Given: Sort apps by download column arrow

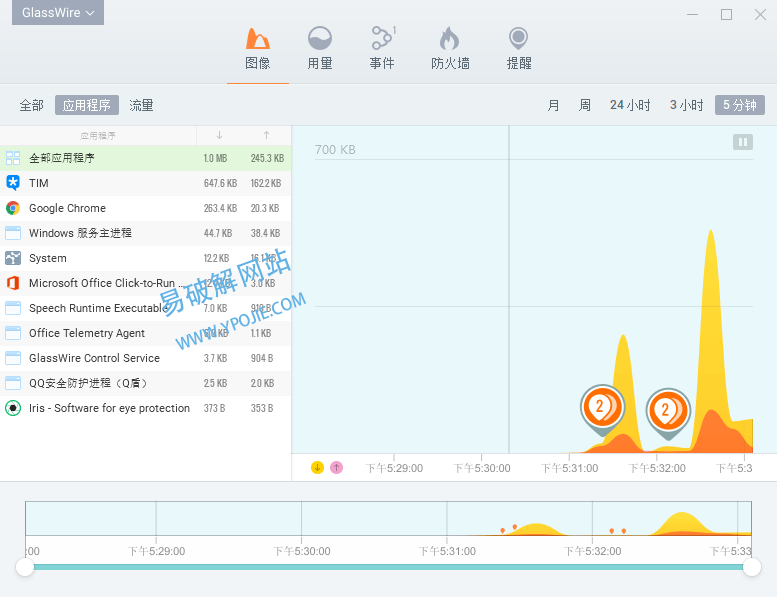Looking at the screenshot, I should pos(219,135).
